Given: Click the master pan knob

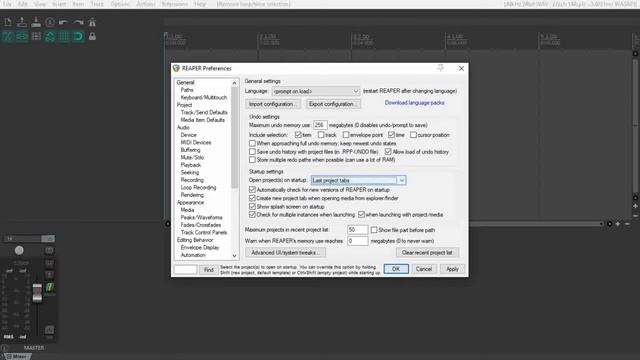Looking at the screenshot, I should (x=19, y=250).
